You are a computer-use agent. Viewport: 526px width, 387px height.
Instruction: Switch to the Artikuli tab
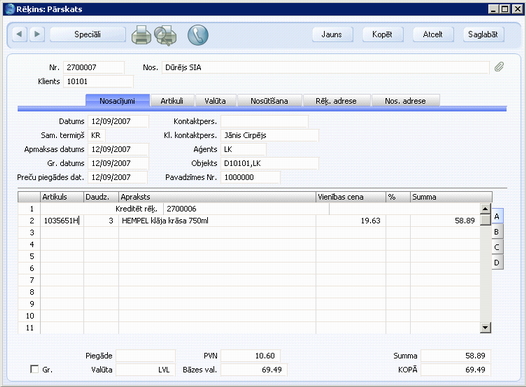172,101
